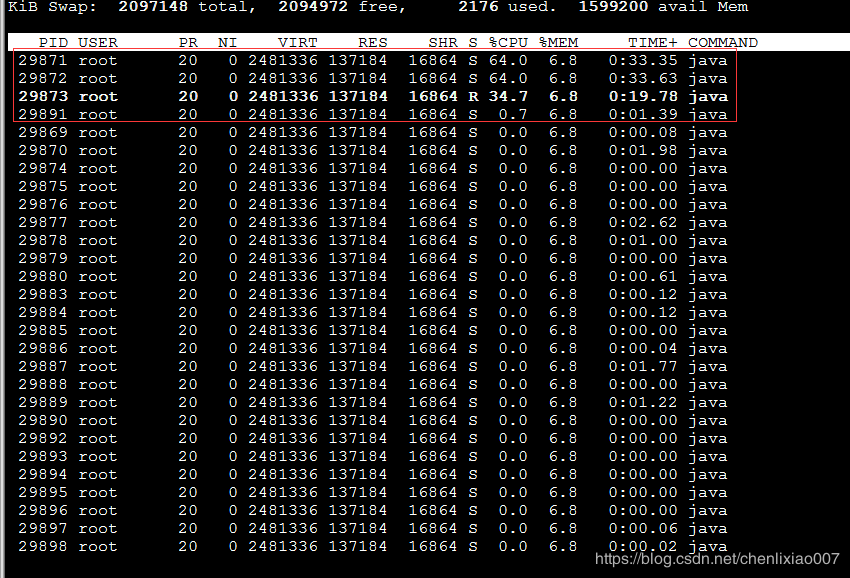
Task: Click the PR column header
Action: coord(188,42)
